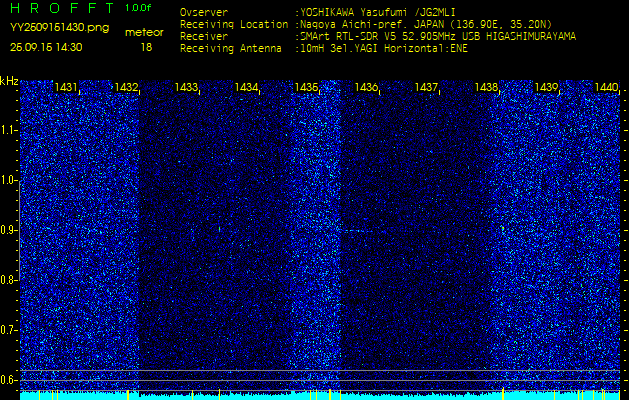Click the 1439 time marker
The height and width of the screenshot is (400, 629).
pos(546,87)
